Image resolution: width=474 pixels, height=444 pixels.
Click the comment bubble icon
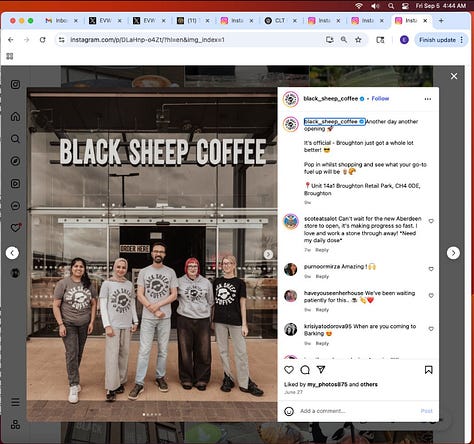point(305,370)
